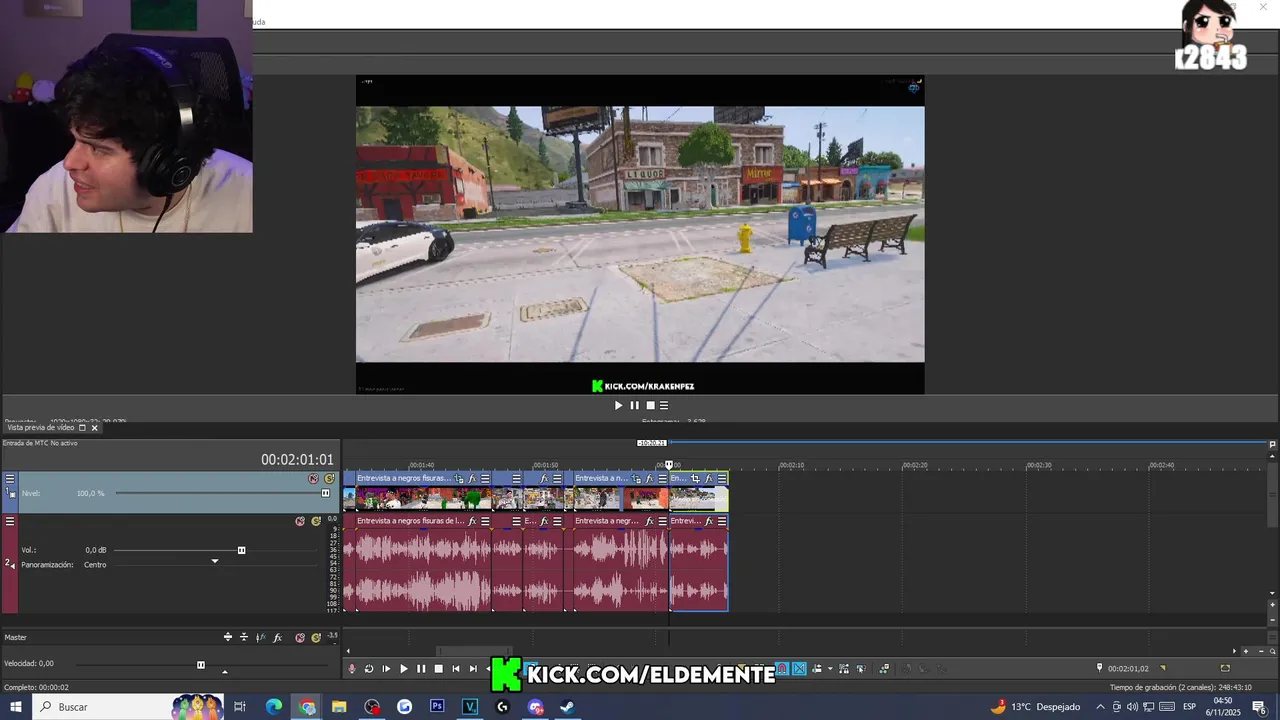Pause timeline playback
The image size is (1280, 720).
pyautogui.click(x=421, y=669)
